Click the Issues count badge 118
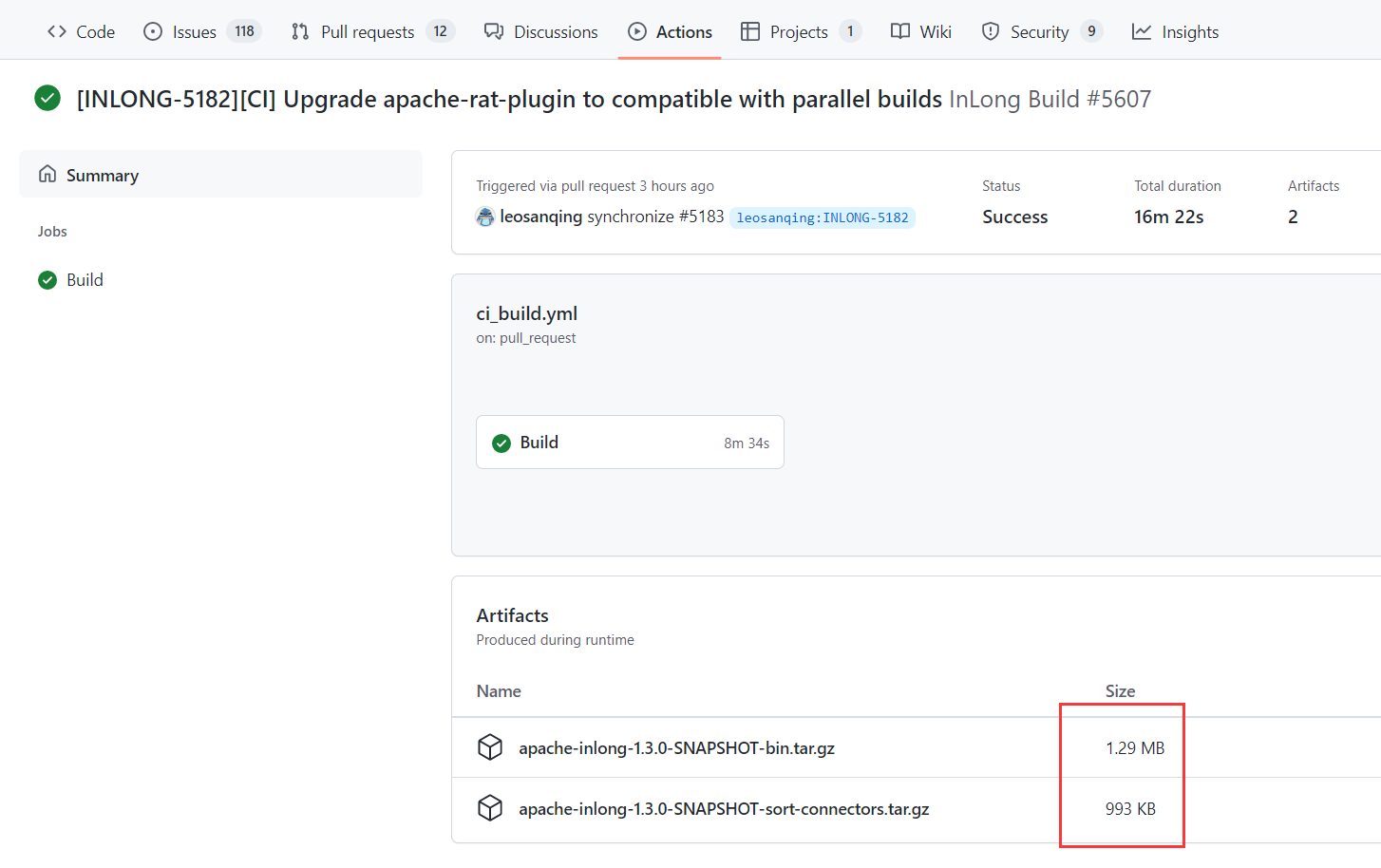The image size is (1381, 868). (x=244, y=31)
